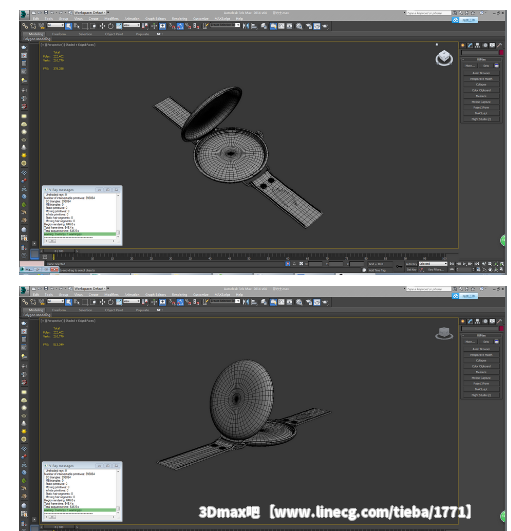This screenshot has height=531, width=511.
Task: Collapse the Utilities rollout in top screenshot
Action: coord(481,59)
